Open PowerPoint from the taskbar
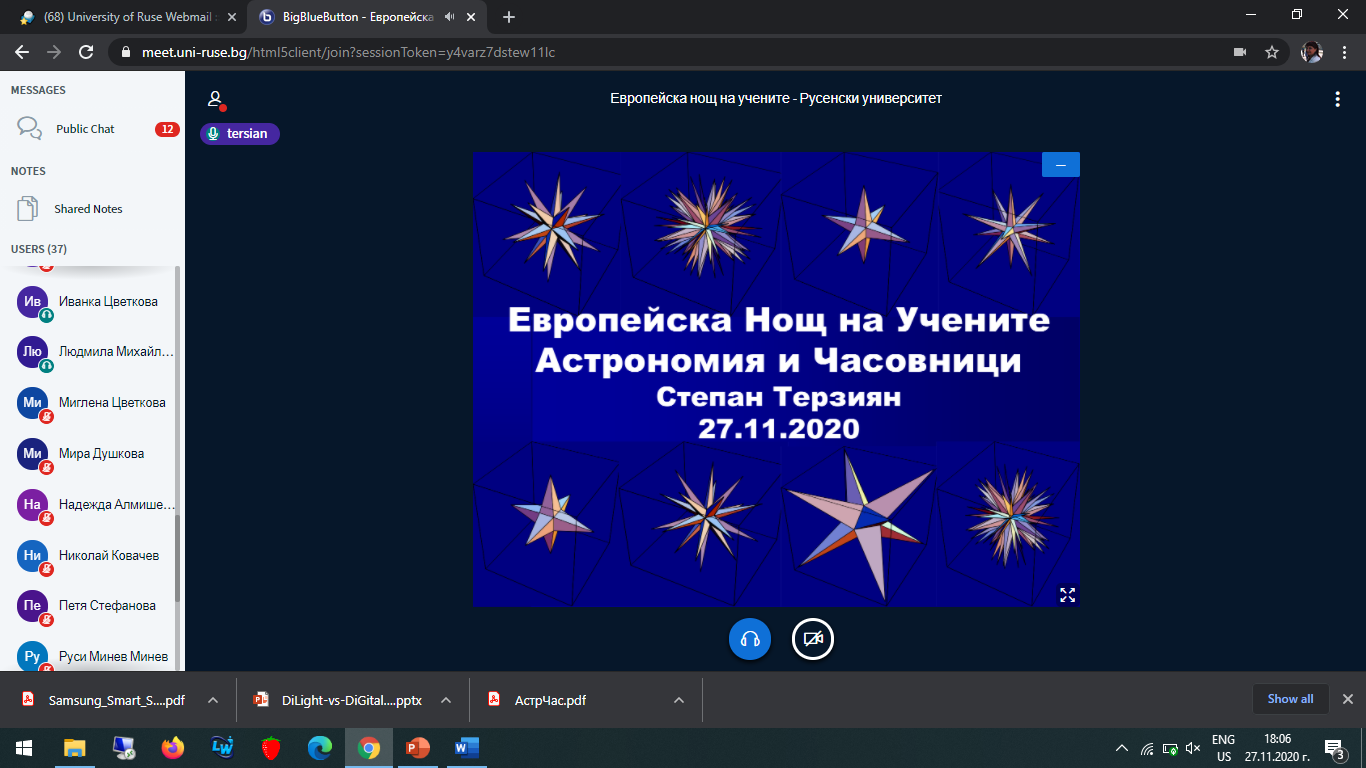The width and height of the screenshot is (1366, 768). (417, 747)
